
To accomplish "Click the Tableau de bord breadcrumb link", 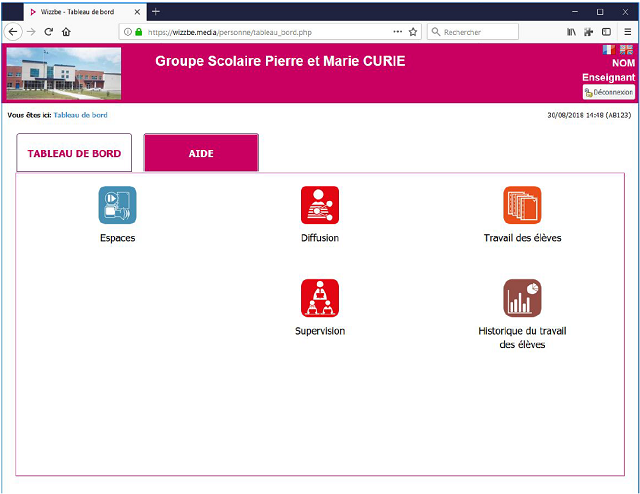I will click(x=80, y=115).
